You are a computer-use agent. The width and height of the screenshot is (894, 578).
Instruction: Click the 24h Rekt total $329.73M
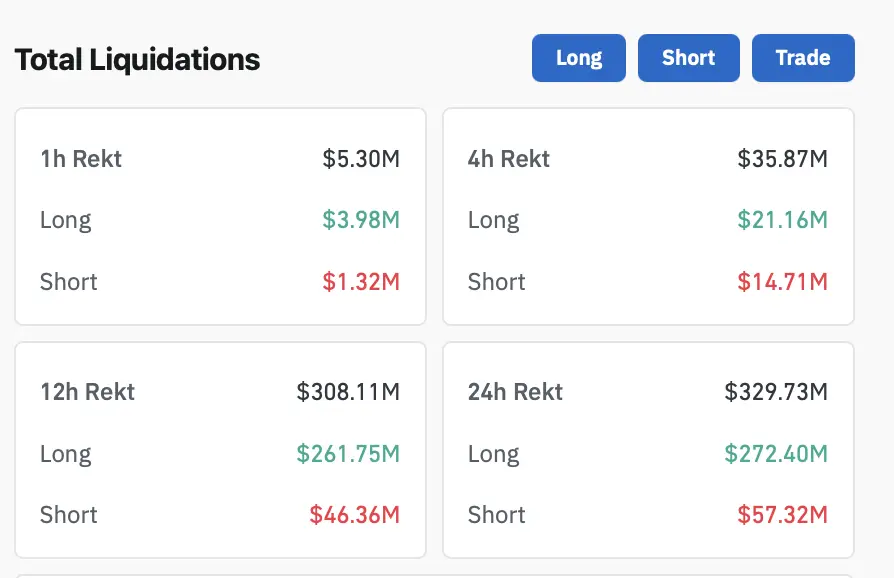click(x=776, y=392)
